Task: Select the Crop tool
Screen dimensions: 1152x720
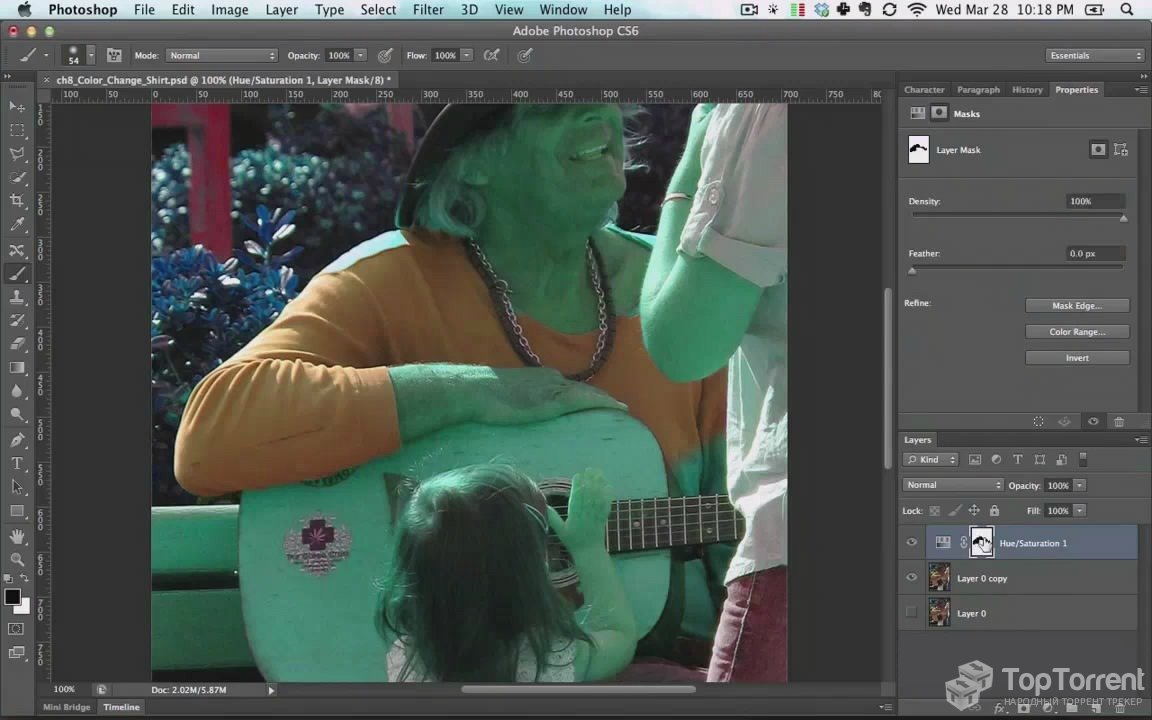Action: 17,201
